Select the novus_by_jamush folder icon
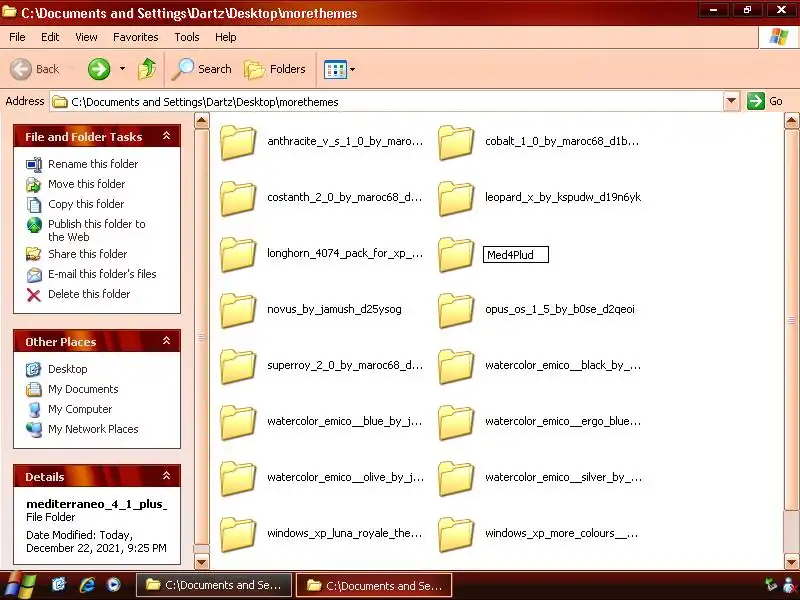 [238, 310]
